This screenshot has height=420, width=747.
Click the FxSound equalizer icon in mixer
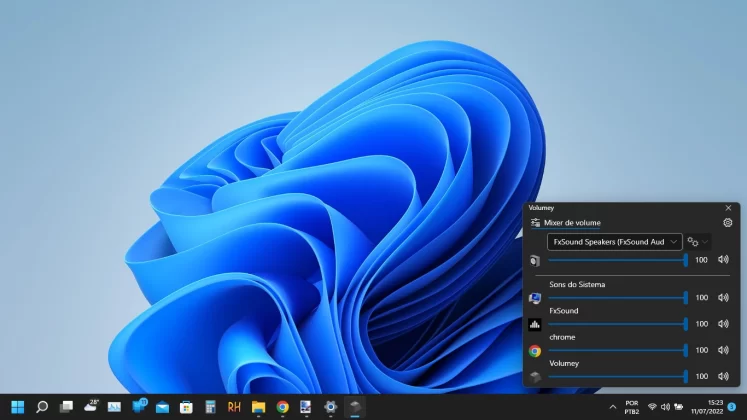coord(535,324)
